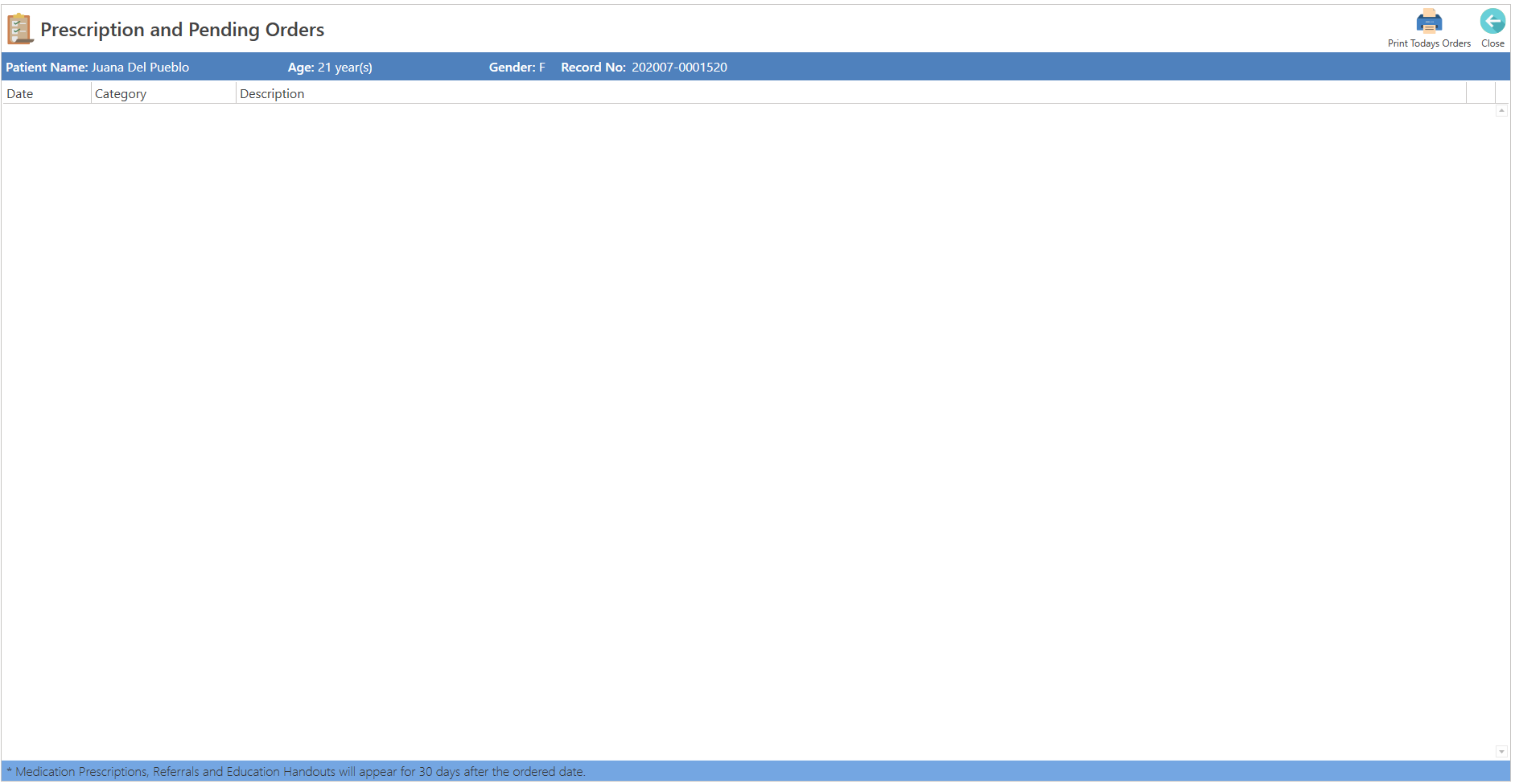Select the record number 202007-0001520
The height and width of the screenshot is (784, 1515).
[x=679, y=68]
